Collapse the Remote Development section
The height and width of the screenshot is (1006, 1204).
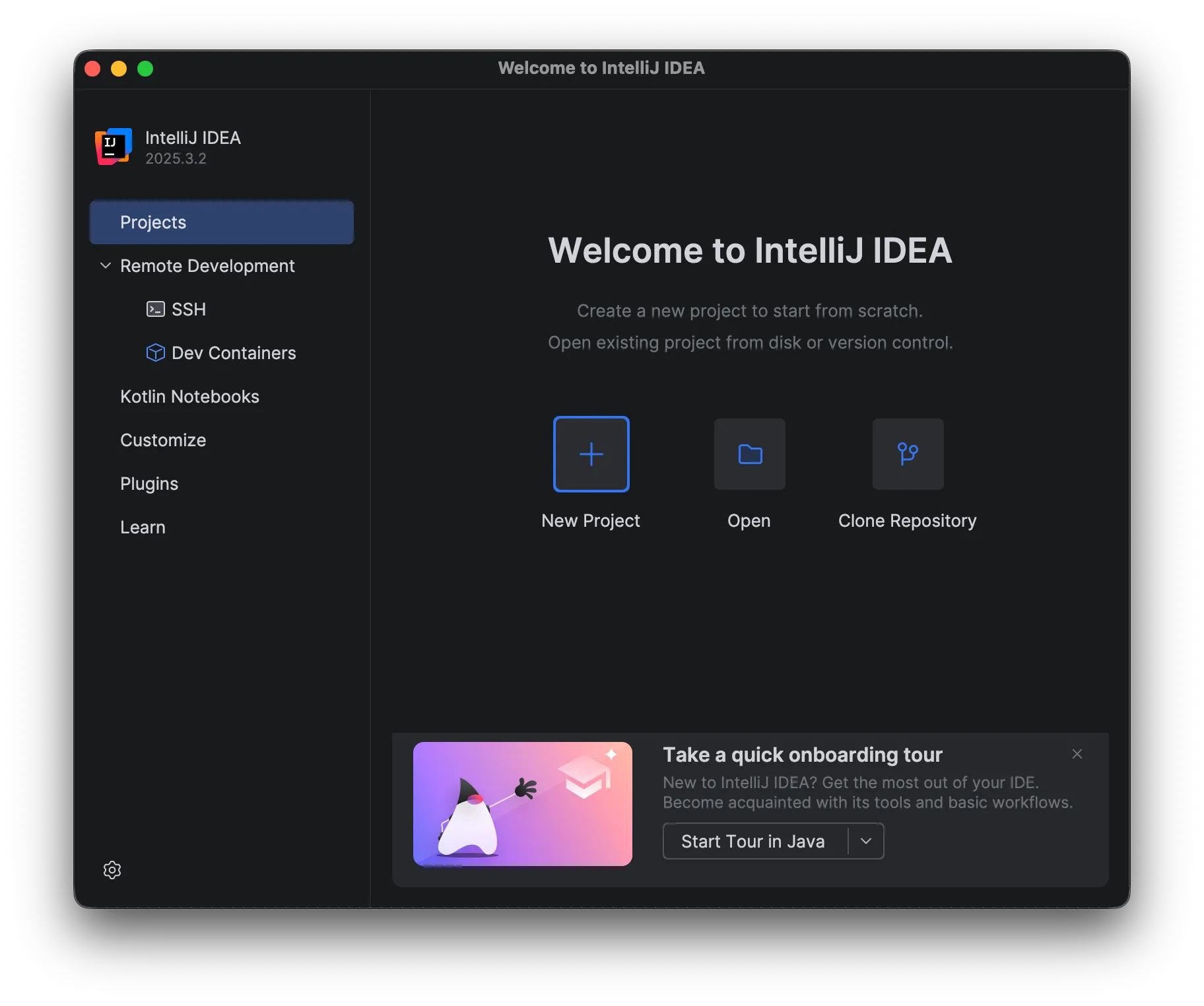click(x=106, y=265)
